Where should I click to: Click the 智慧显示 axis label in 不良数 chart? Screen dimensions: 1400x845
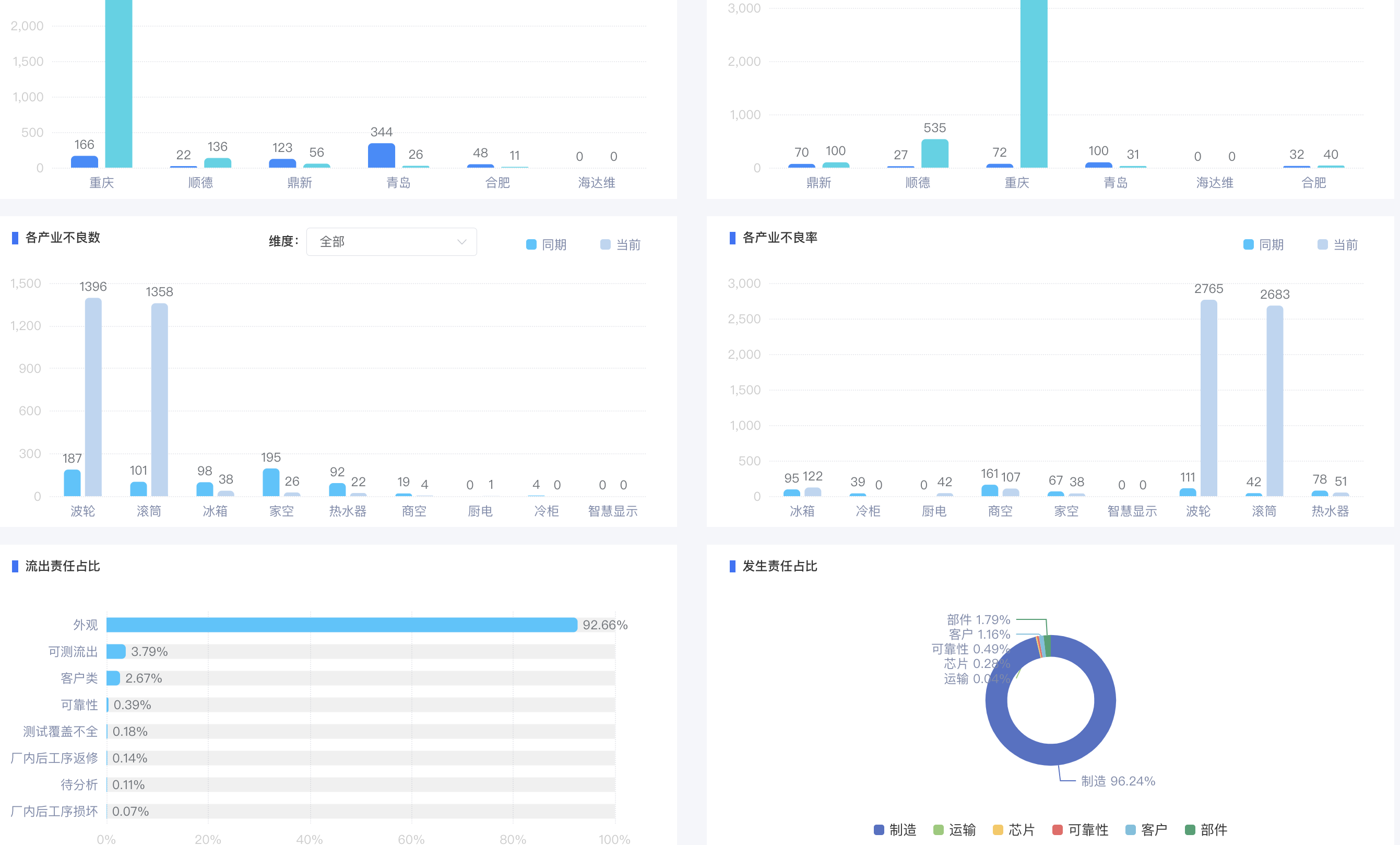[612, 511]
